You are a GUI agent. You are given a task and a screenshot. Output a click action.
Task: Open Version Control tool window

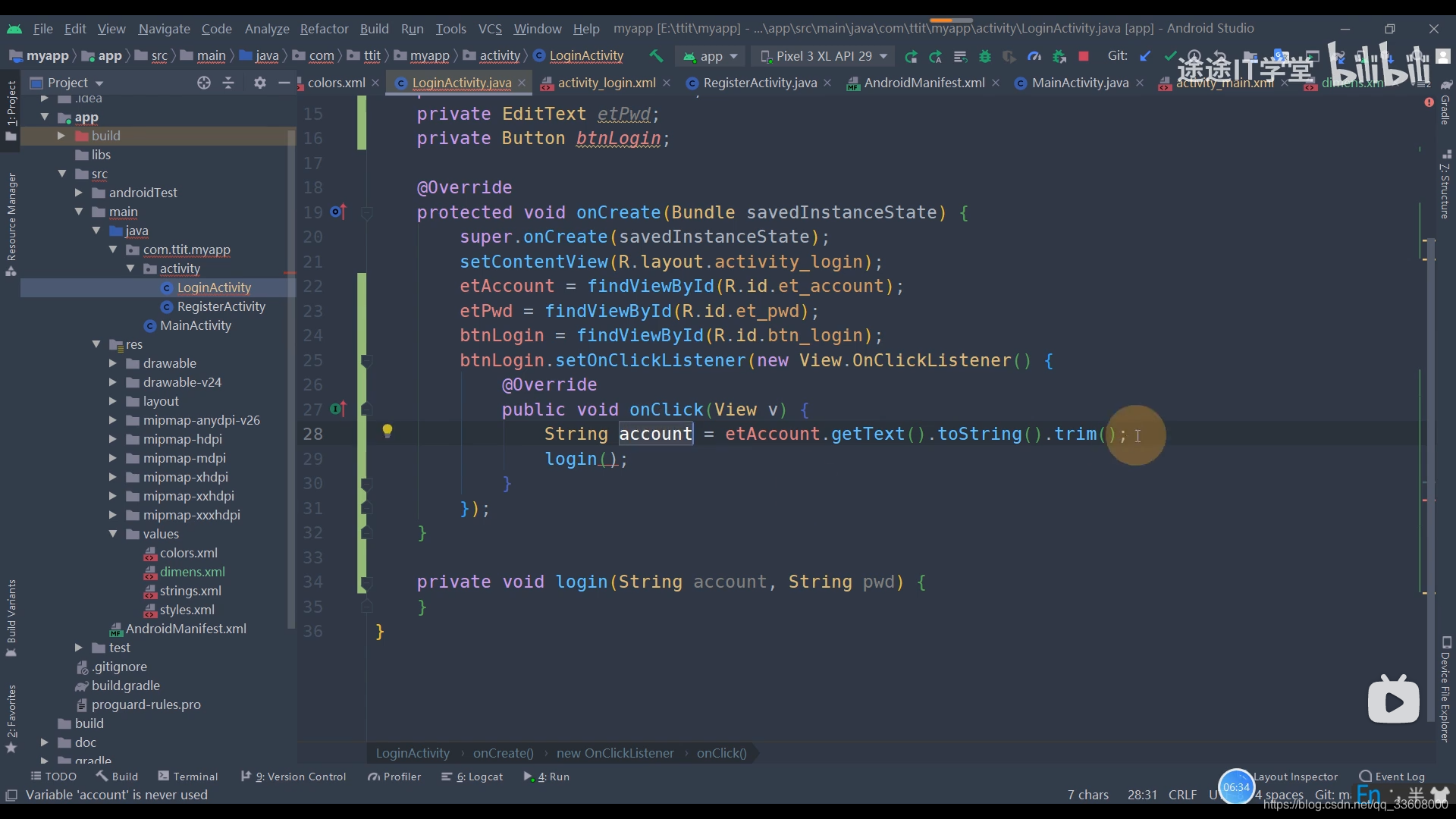tap(293, 776)
